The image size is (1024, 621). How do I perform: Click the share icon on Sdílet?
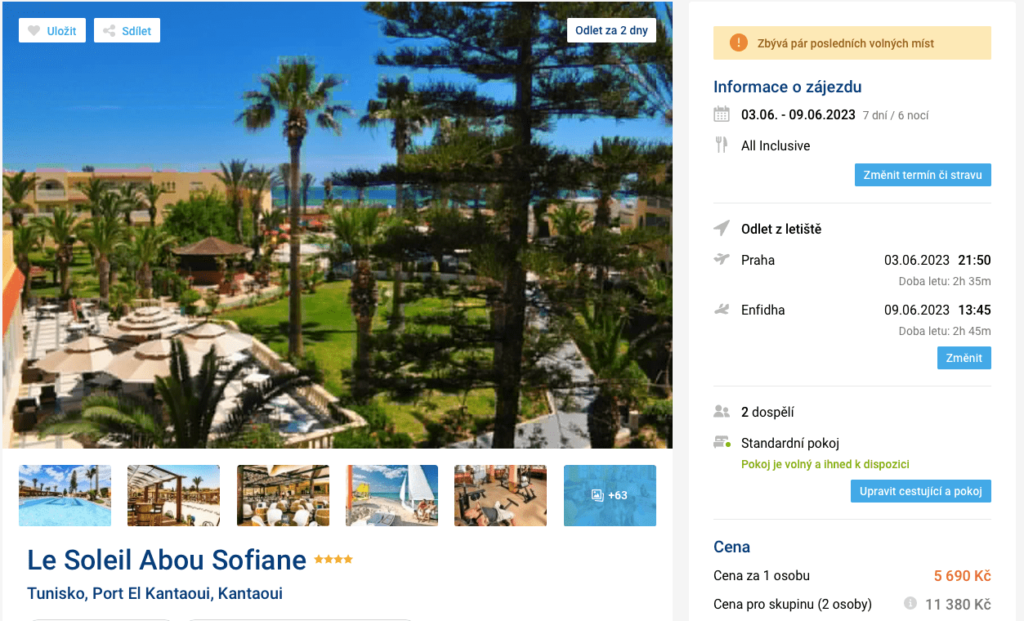point(109,31)
